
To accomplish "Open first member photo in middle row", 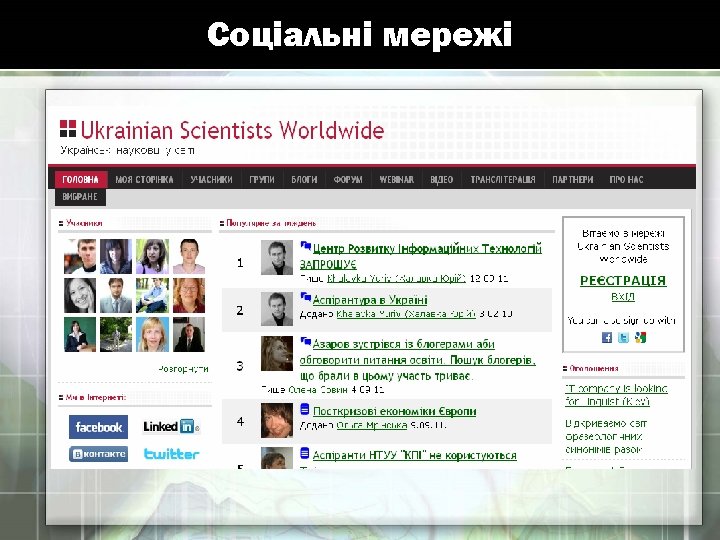I will point(80,296).
